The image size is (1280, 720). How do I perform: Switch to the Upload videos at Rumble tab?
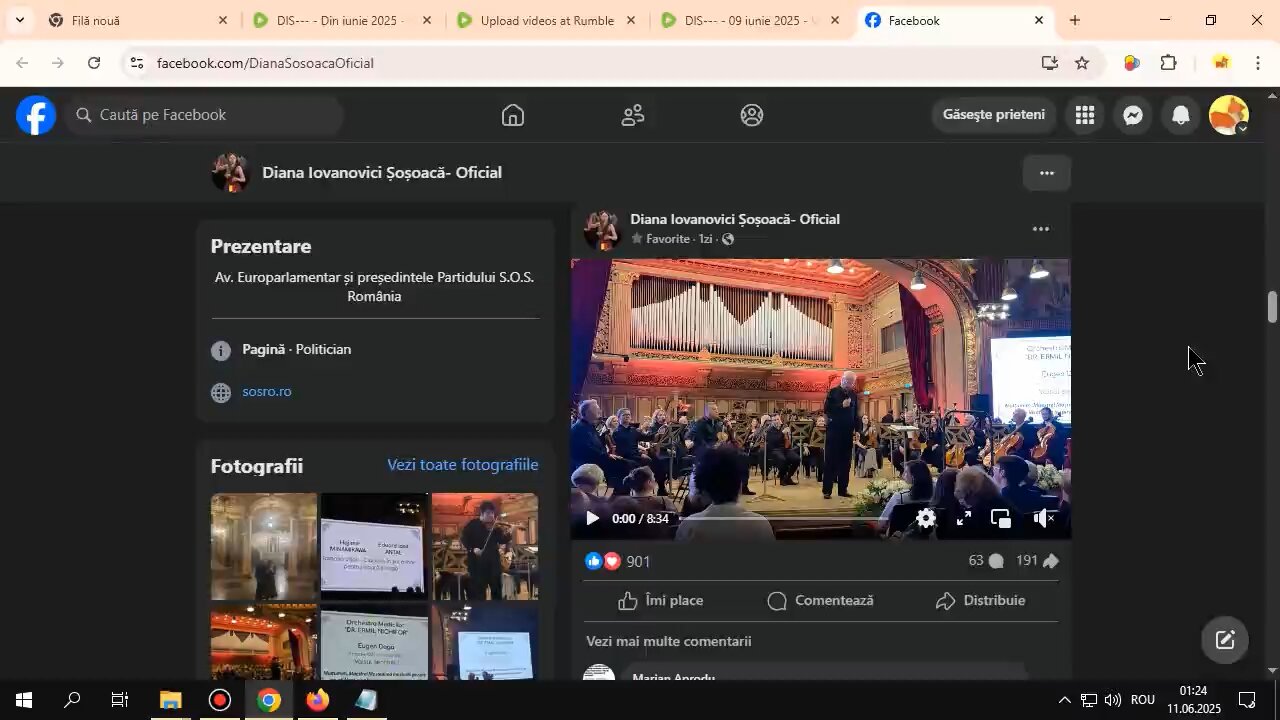[x=546, y=20]
